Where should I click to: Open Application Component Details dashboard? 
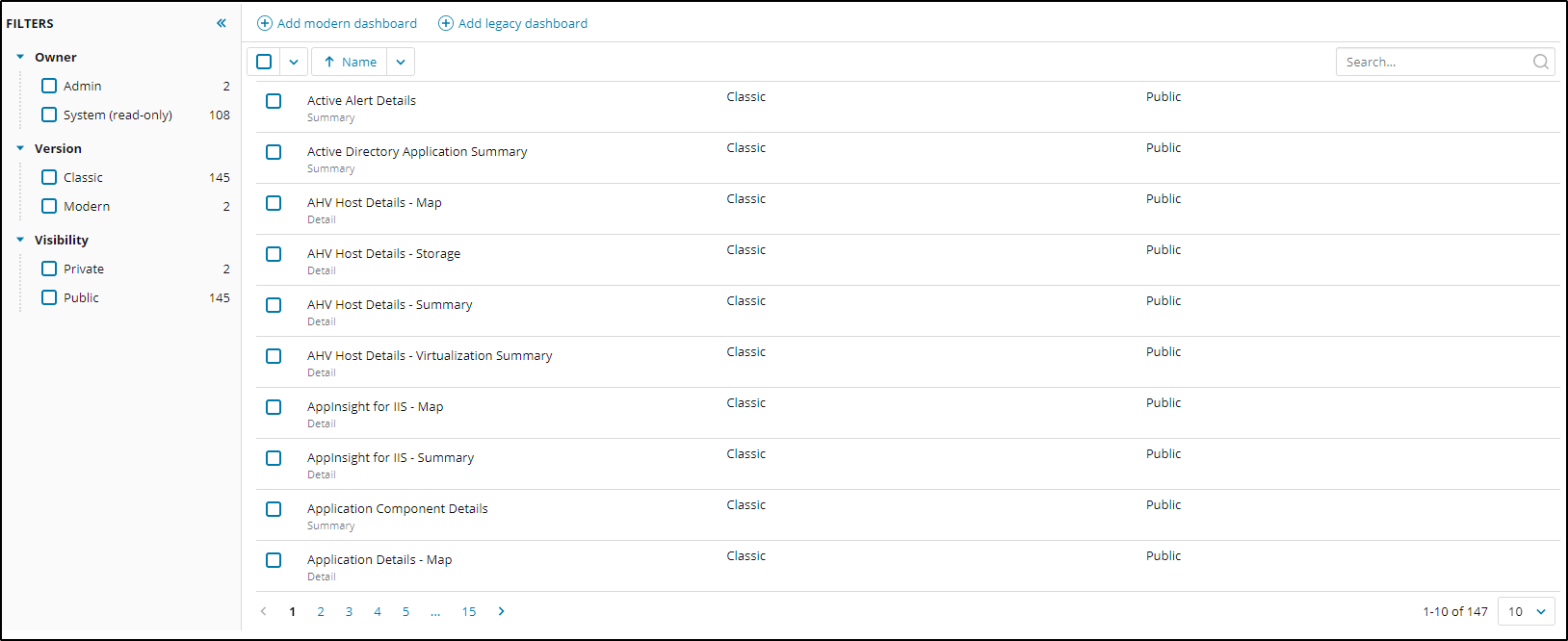click(x=397, y=509)
